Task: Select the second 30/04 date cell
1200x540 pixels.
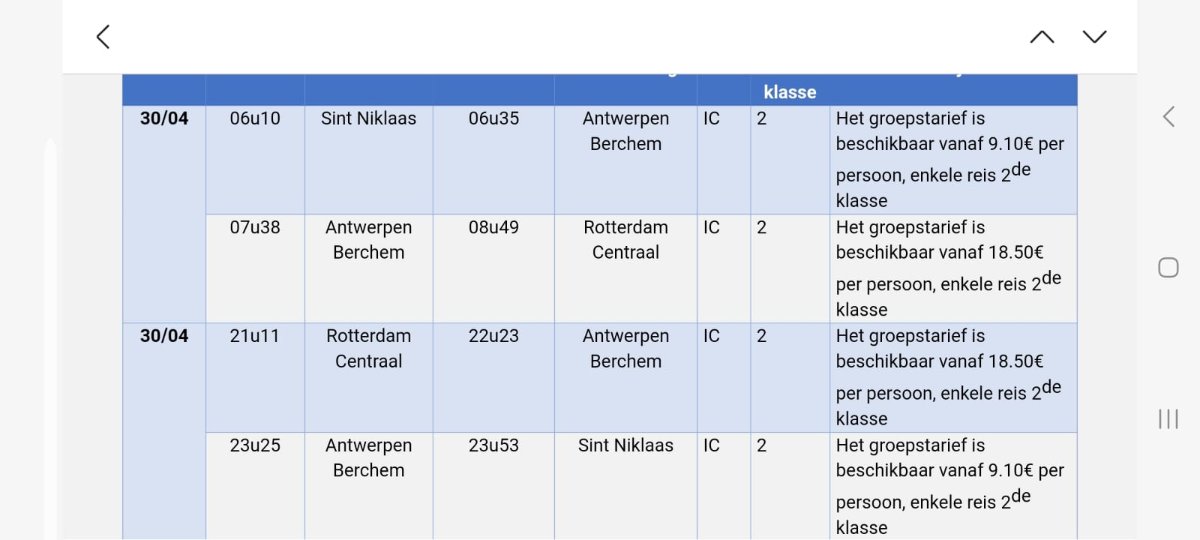Action: click(x=164, y=337)
